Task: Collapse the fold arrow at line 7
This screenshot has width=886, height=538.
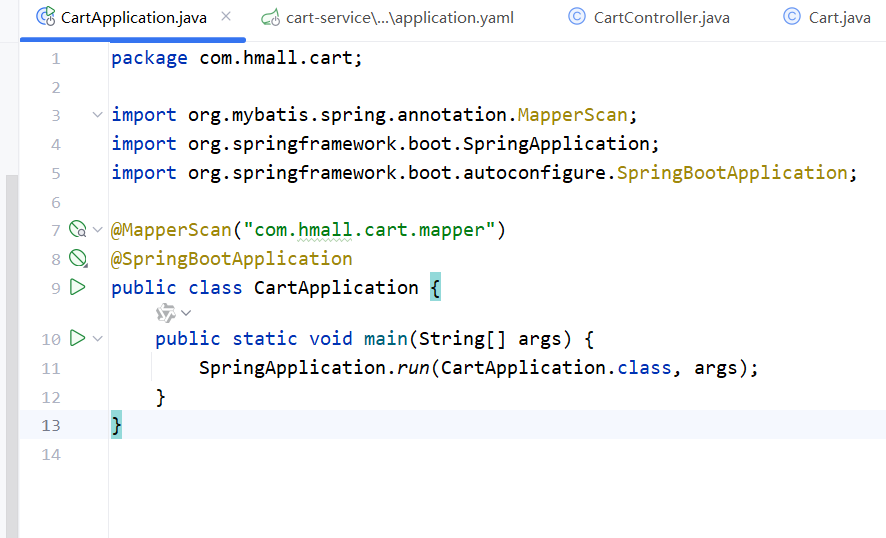Action: pos(97,229)
